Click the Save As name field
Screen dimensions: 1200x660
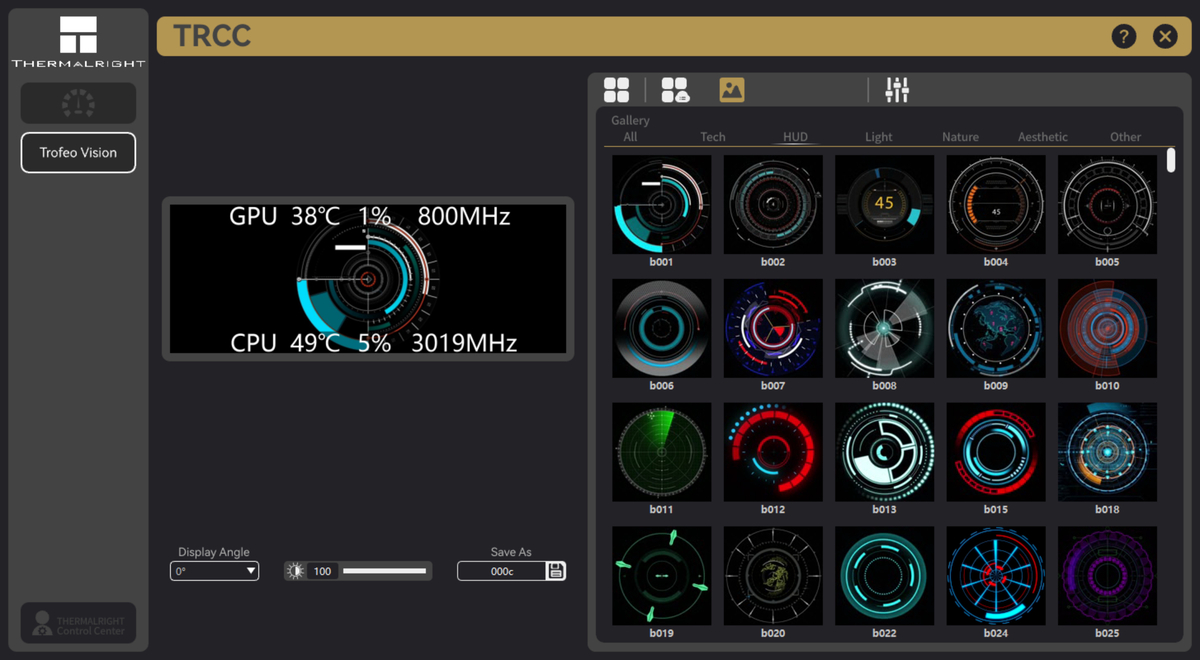[x=502, y=571]
